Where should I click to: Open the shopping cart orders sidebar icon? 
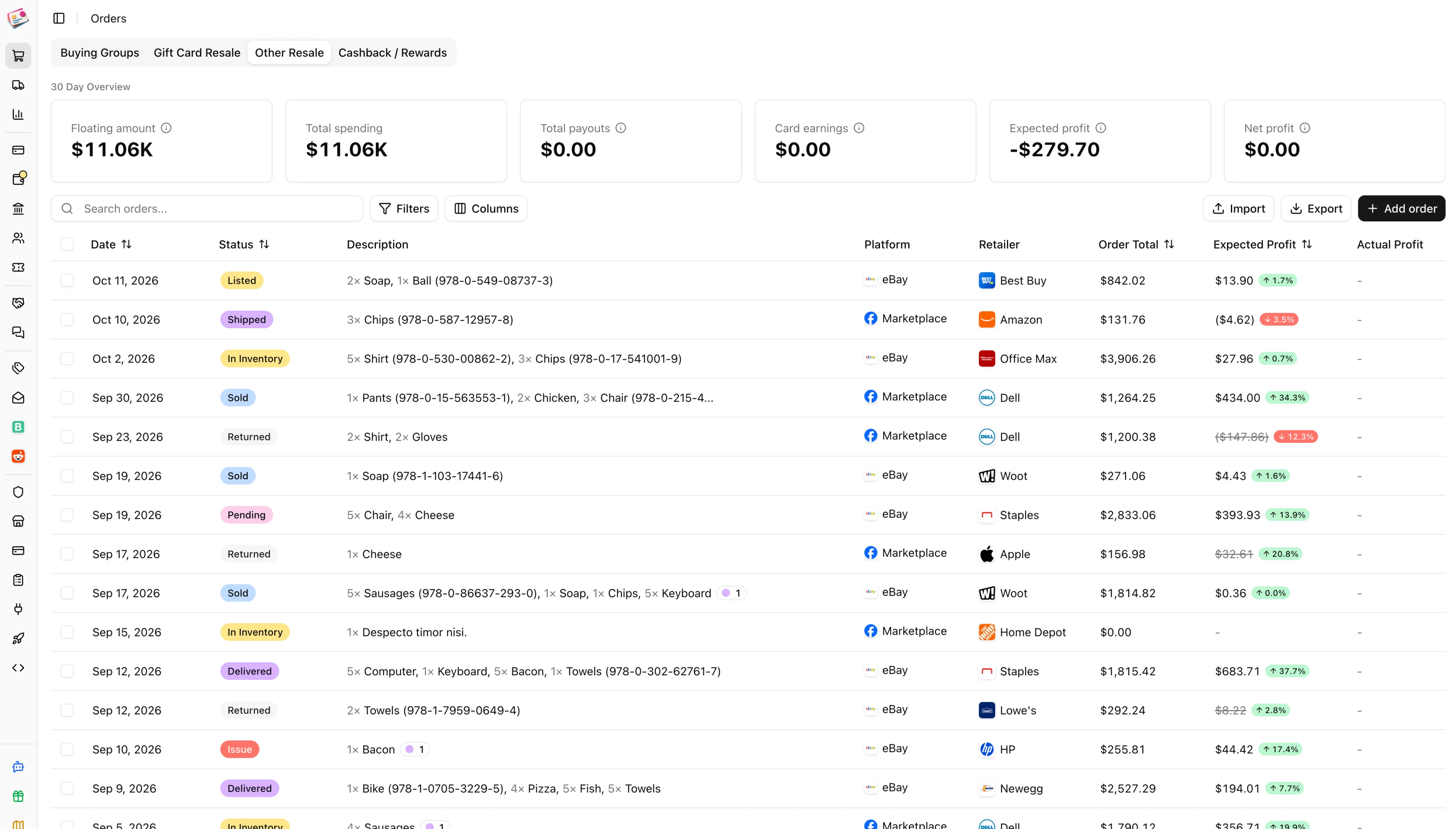click(x=18, y=56)
